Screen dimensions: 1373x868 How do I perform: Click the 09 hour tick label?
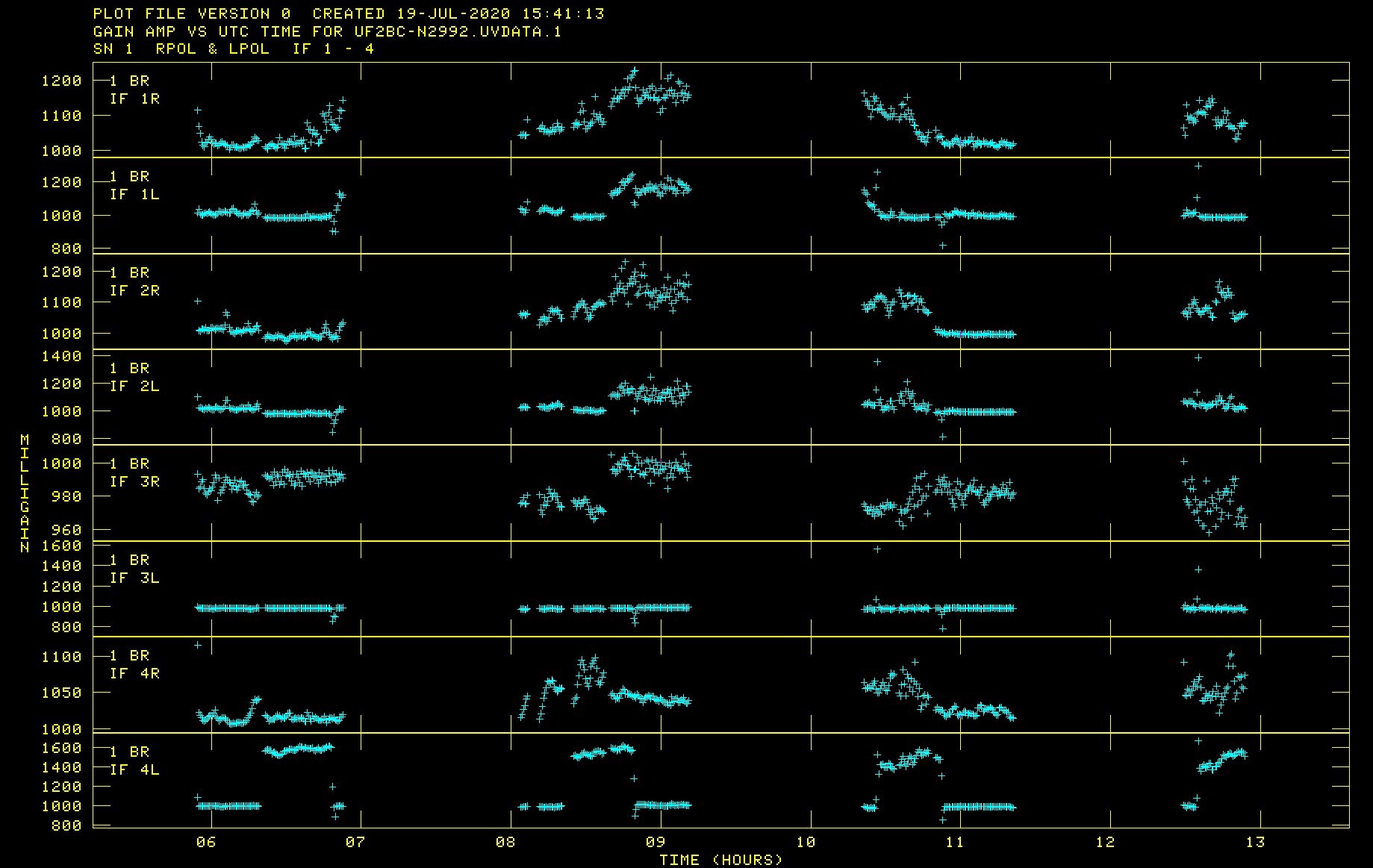pyautogui.click(x=655, y=842)
